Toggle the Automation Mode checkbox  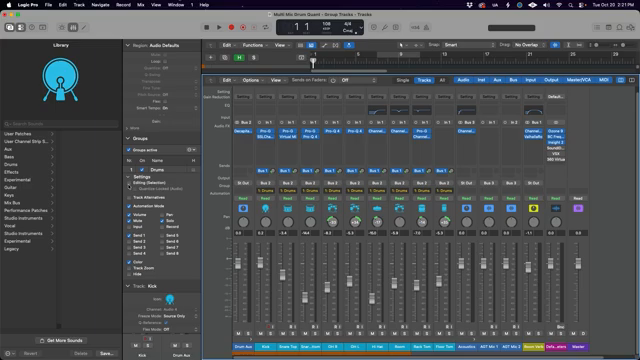[129, 206]
